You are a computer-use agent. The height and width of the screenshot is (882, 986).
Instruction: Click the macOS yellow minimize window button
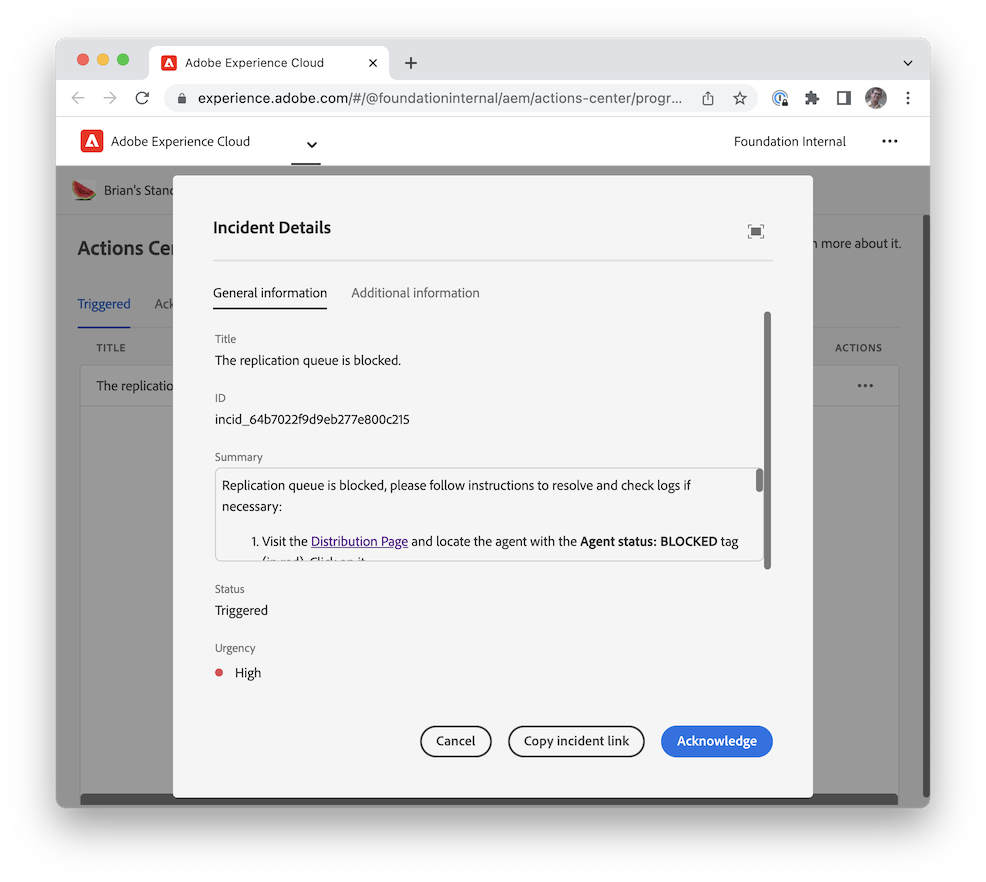[103, 60]
